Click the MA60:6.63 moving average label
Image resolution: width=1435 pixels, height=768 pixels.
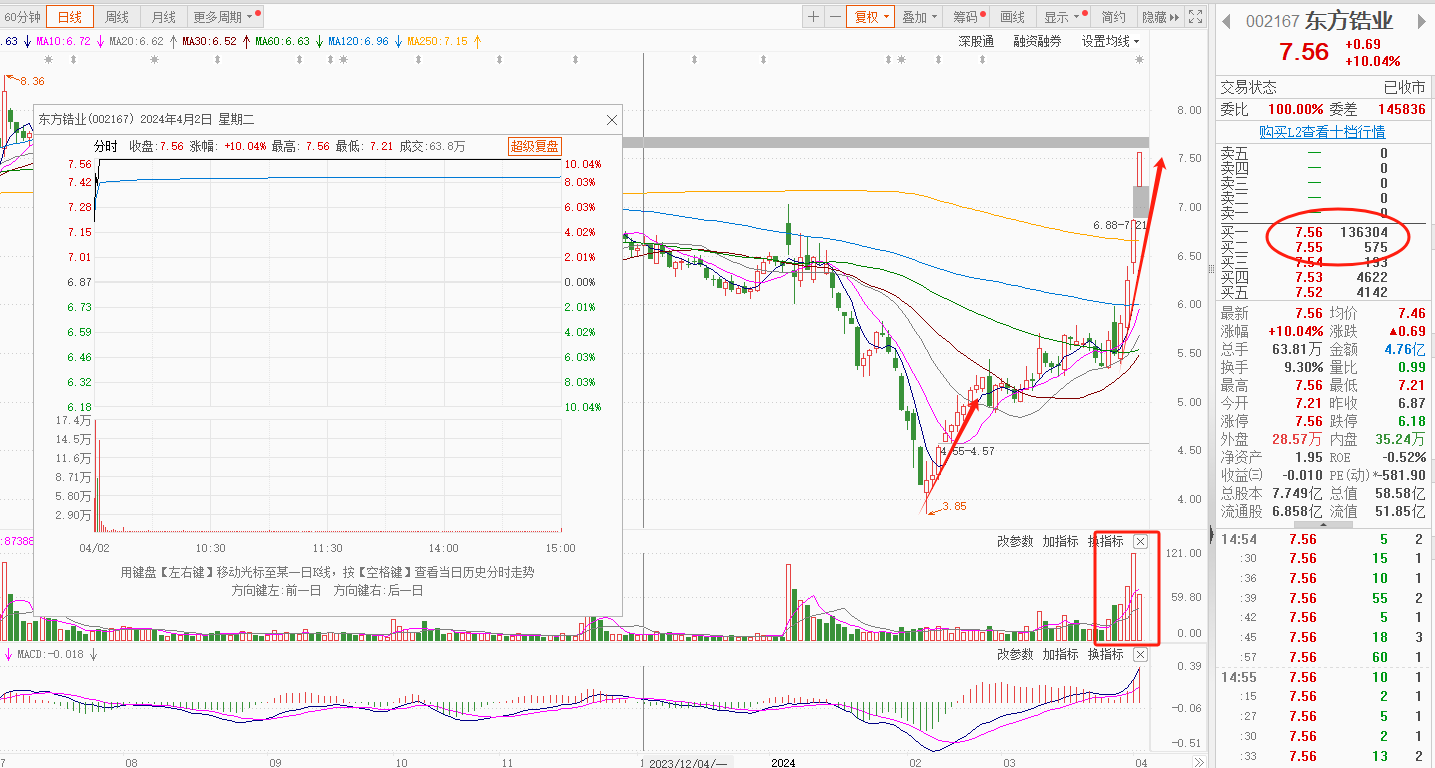[x=283, y=42]
